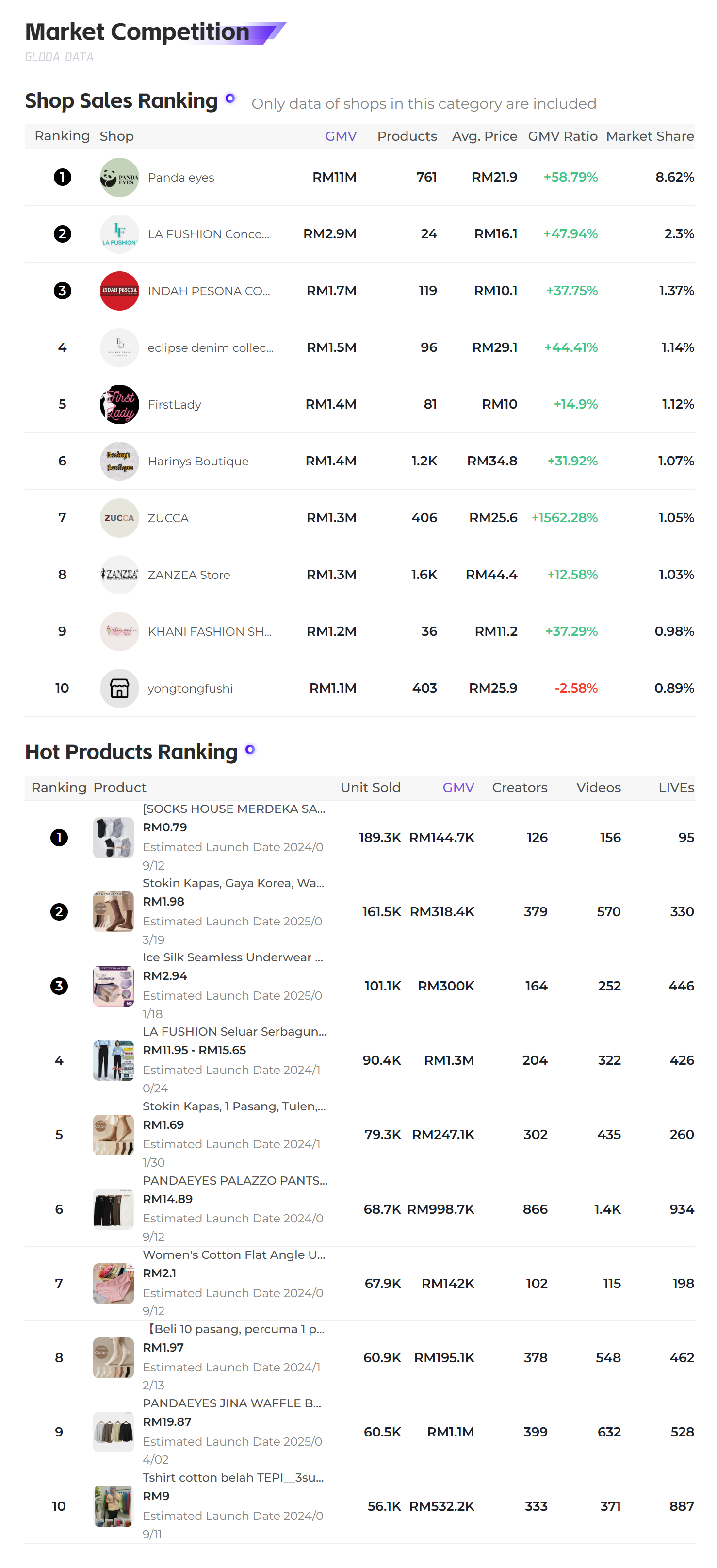Screen dimensions: 717x1568
Task: Open the KHANI FASHION shop logo
Action: [x=119, y=631]
